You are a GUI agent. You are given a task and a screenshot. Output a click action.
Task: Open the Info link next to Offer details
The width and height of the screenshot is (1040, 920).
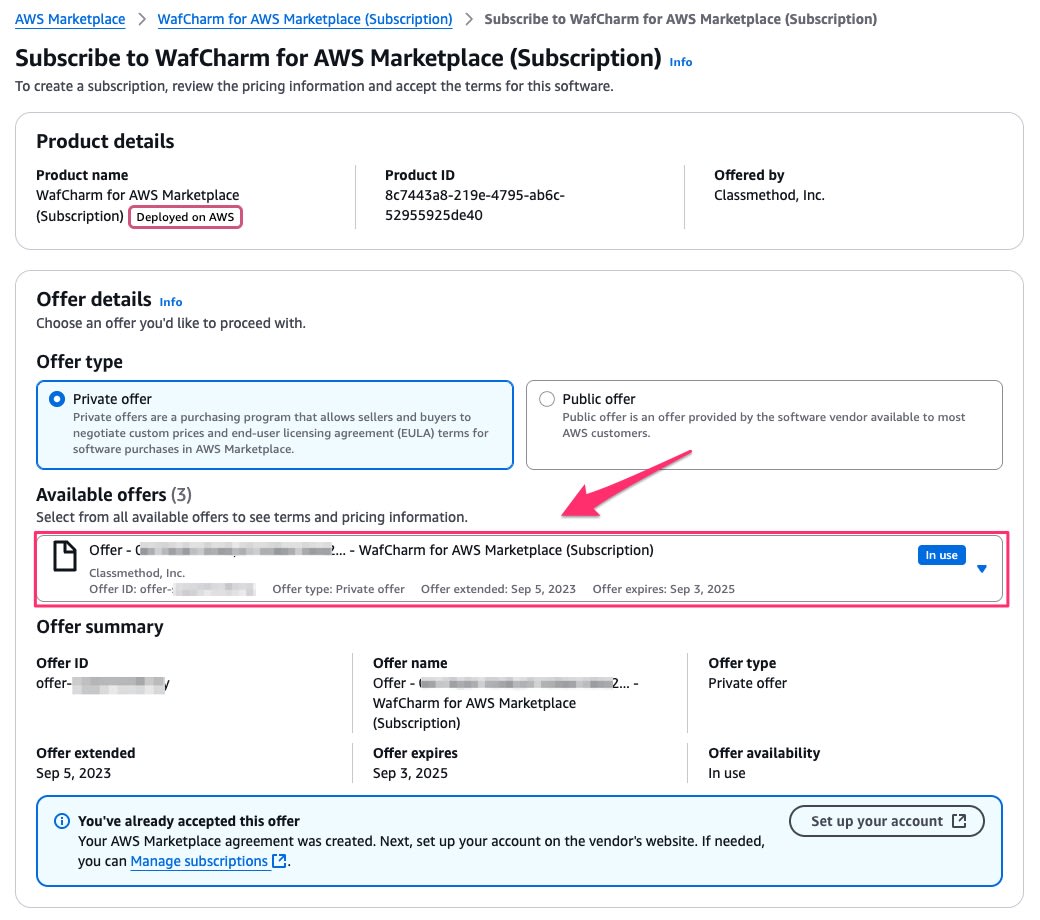(170, 302)
